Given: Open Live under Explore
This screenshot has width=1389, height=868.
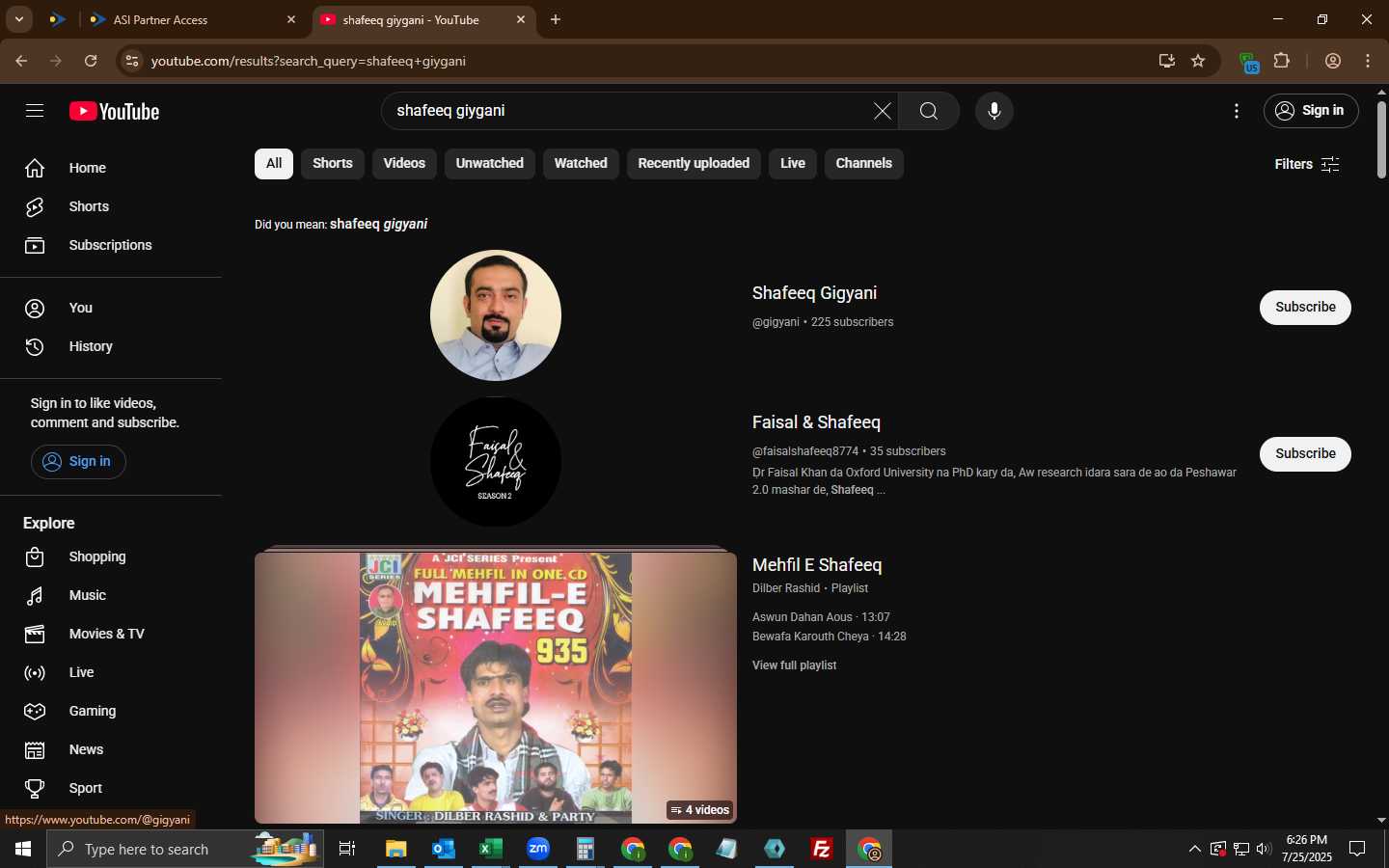Looking at the screenshot, I should pos(111,672).
